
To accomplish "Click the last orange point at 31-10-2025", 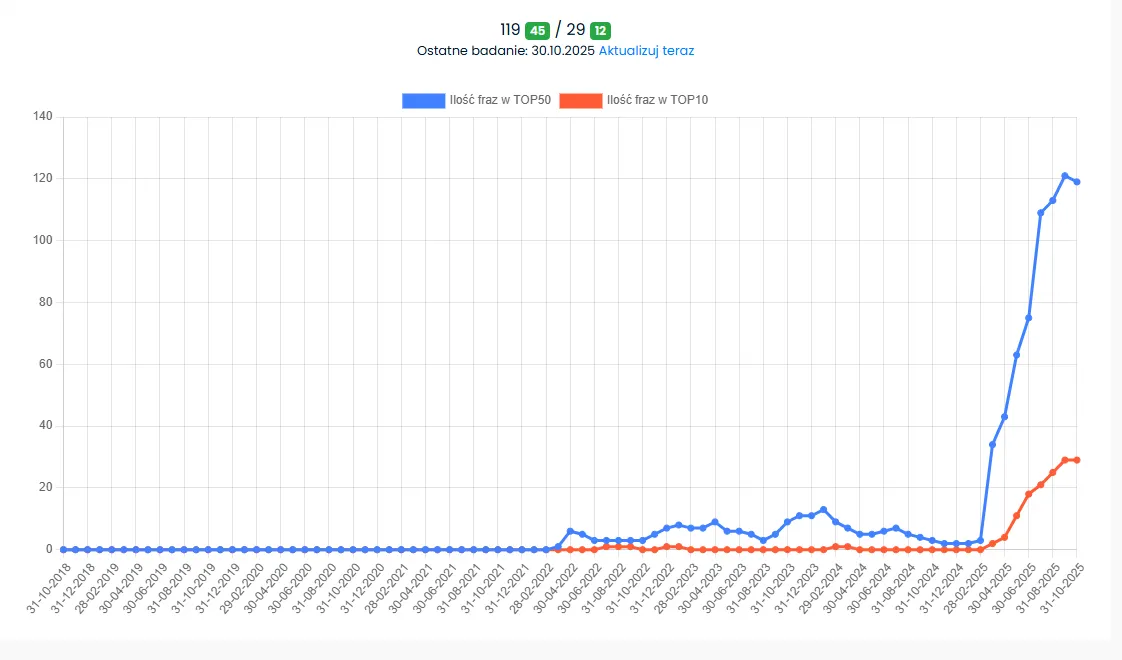I will 1077,460.
